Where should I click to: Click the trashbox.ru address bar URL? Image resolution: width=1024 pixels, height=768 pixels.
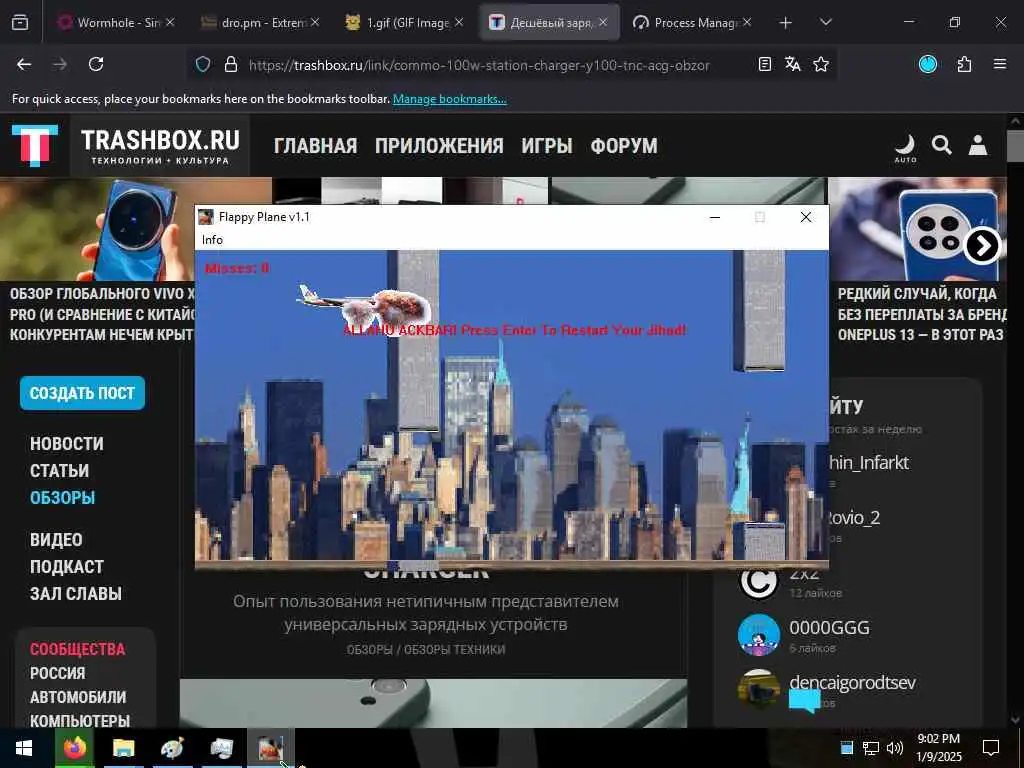tap(479, 65)
